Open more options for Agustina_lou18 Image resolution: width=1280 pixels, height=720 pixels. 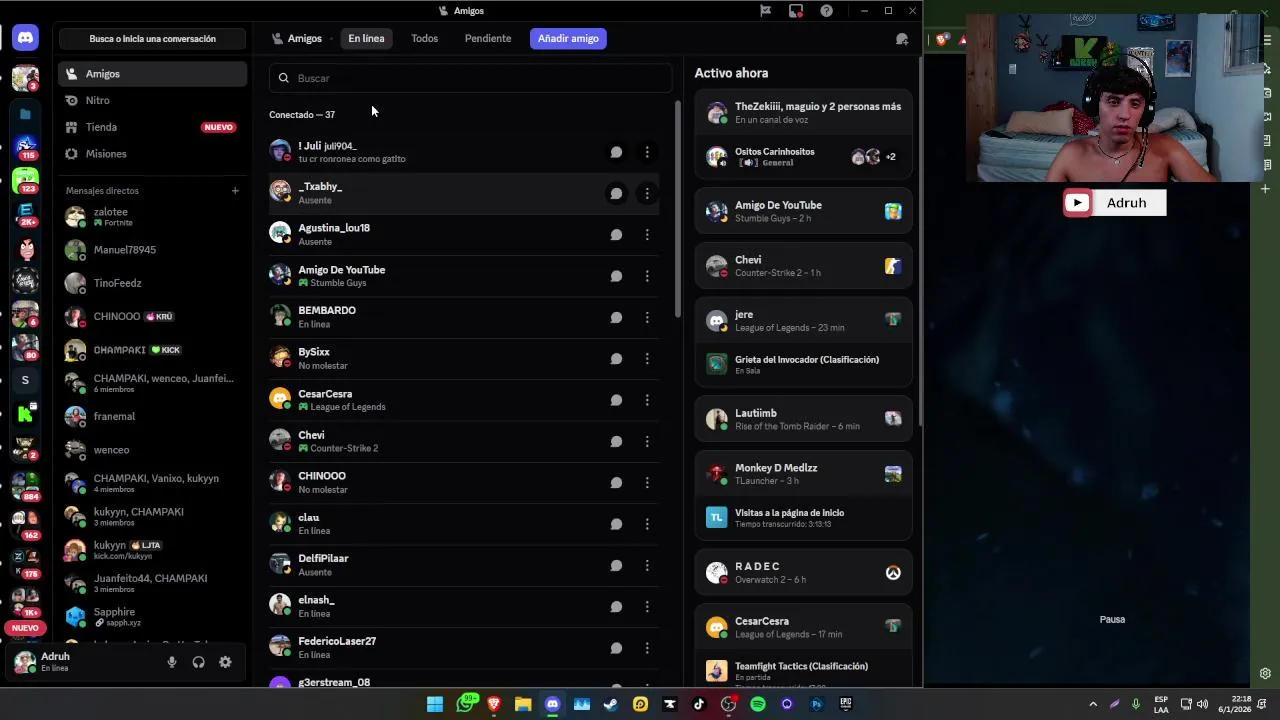tap(647, 234)
